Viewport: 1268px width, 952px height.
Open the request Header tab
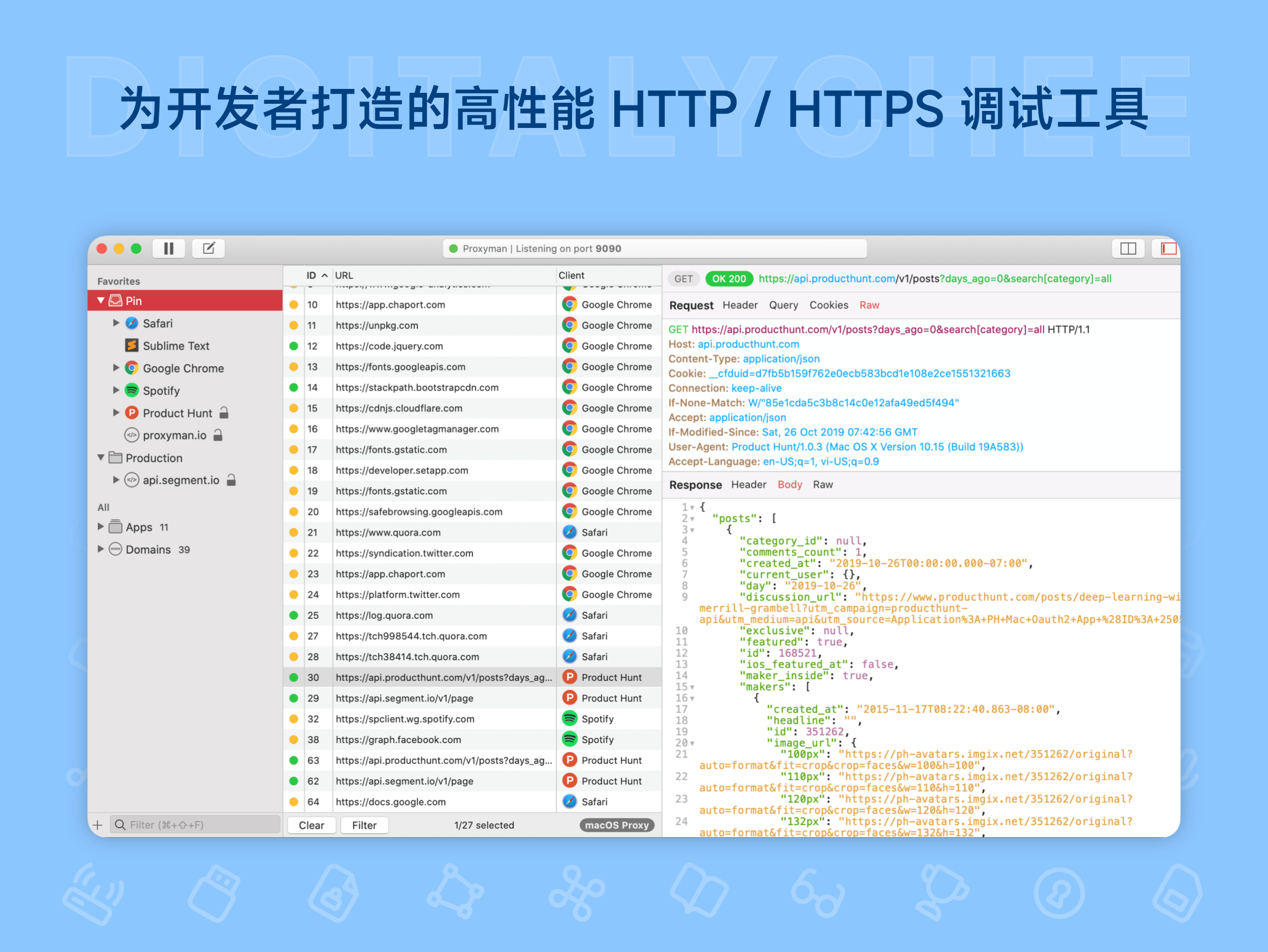coord(740,305)
